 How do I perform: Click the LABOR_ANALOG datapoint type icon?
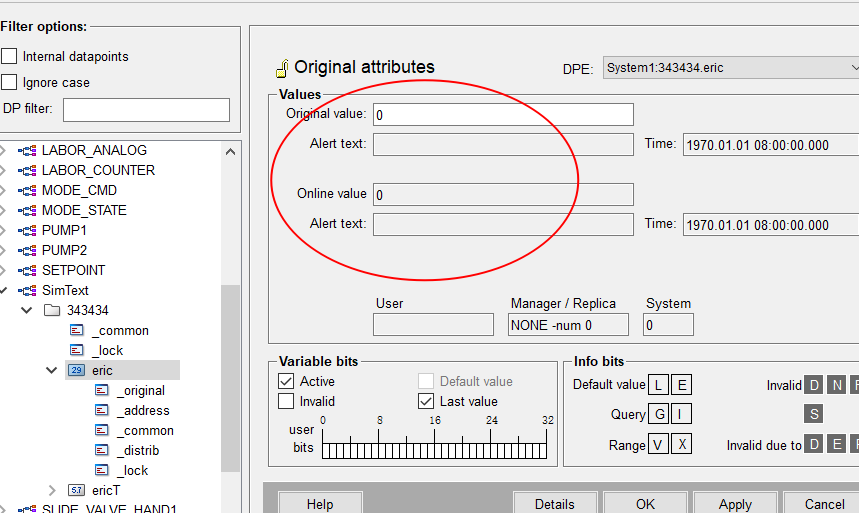(27, 151)
